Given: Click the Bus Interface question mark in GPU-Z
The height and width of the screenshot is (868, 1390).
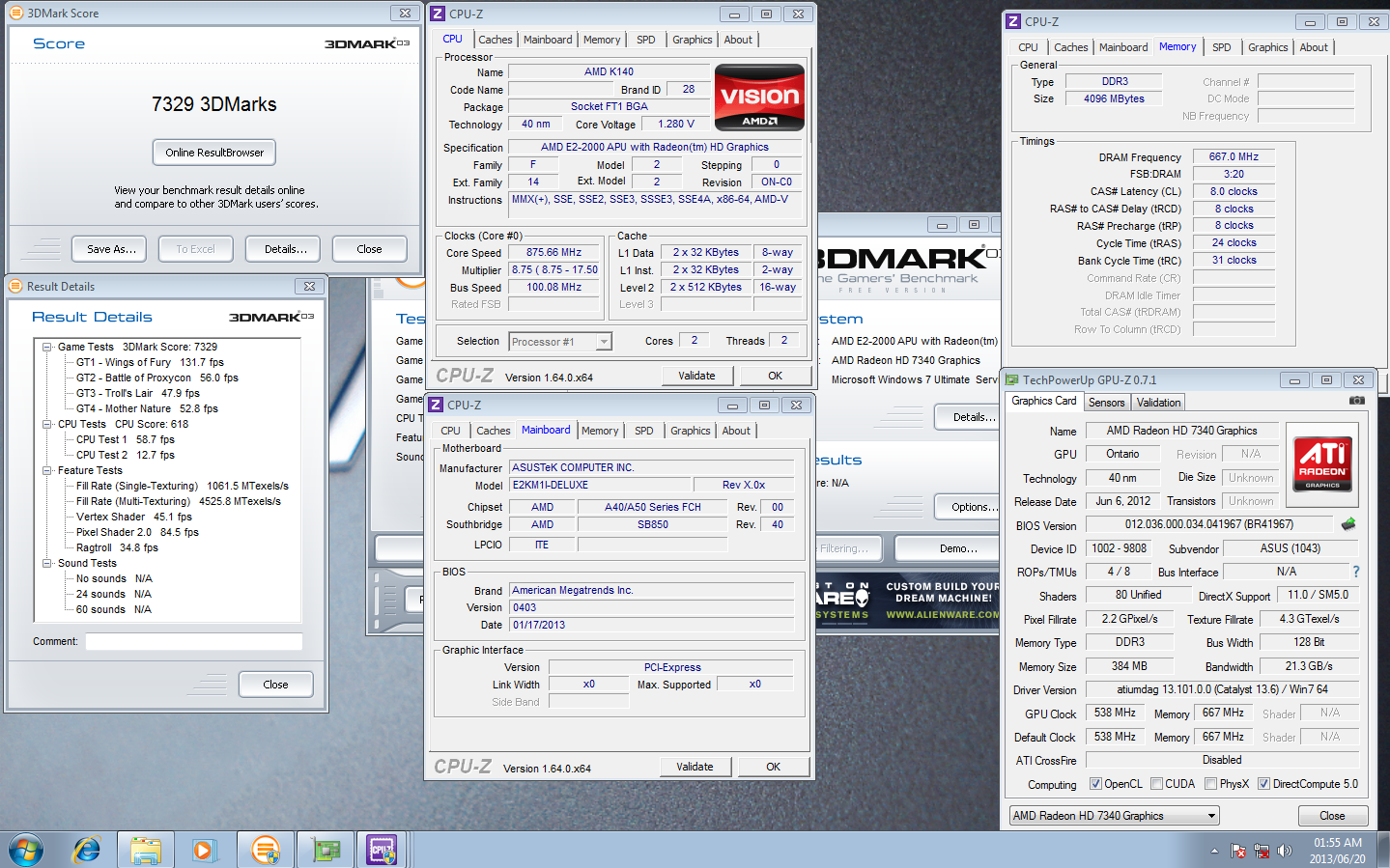Looking at the screenshot, I should pyautogui.click(x=1356, y=572).
